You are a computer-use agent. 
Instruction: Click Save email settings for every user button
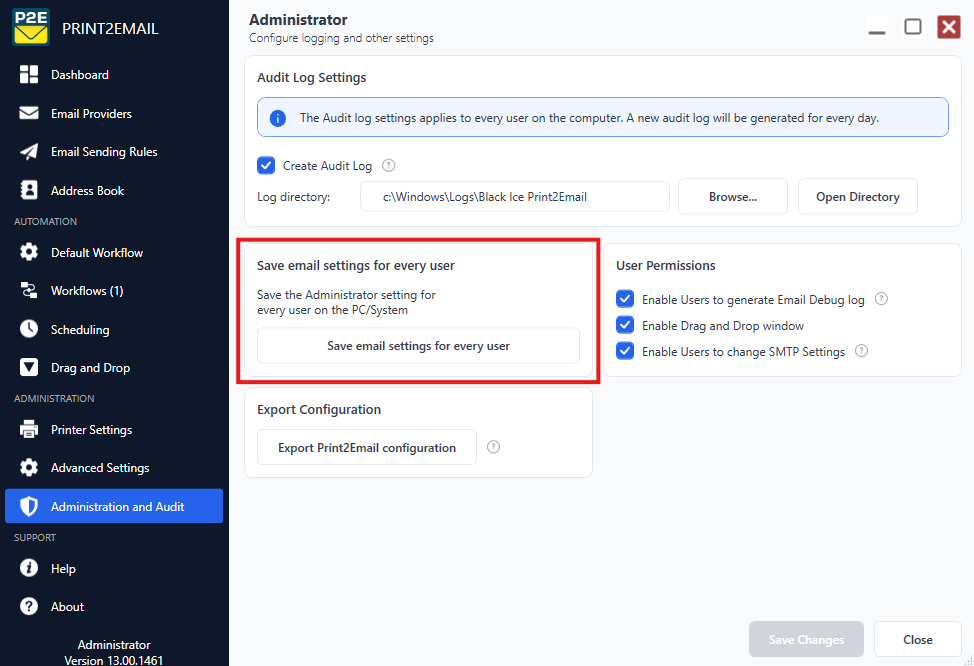point(419,345)
